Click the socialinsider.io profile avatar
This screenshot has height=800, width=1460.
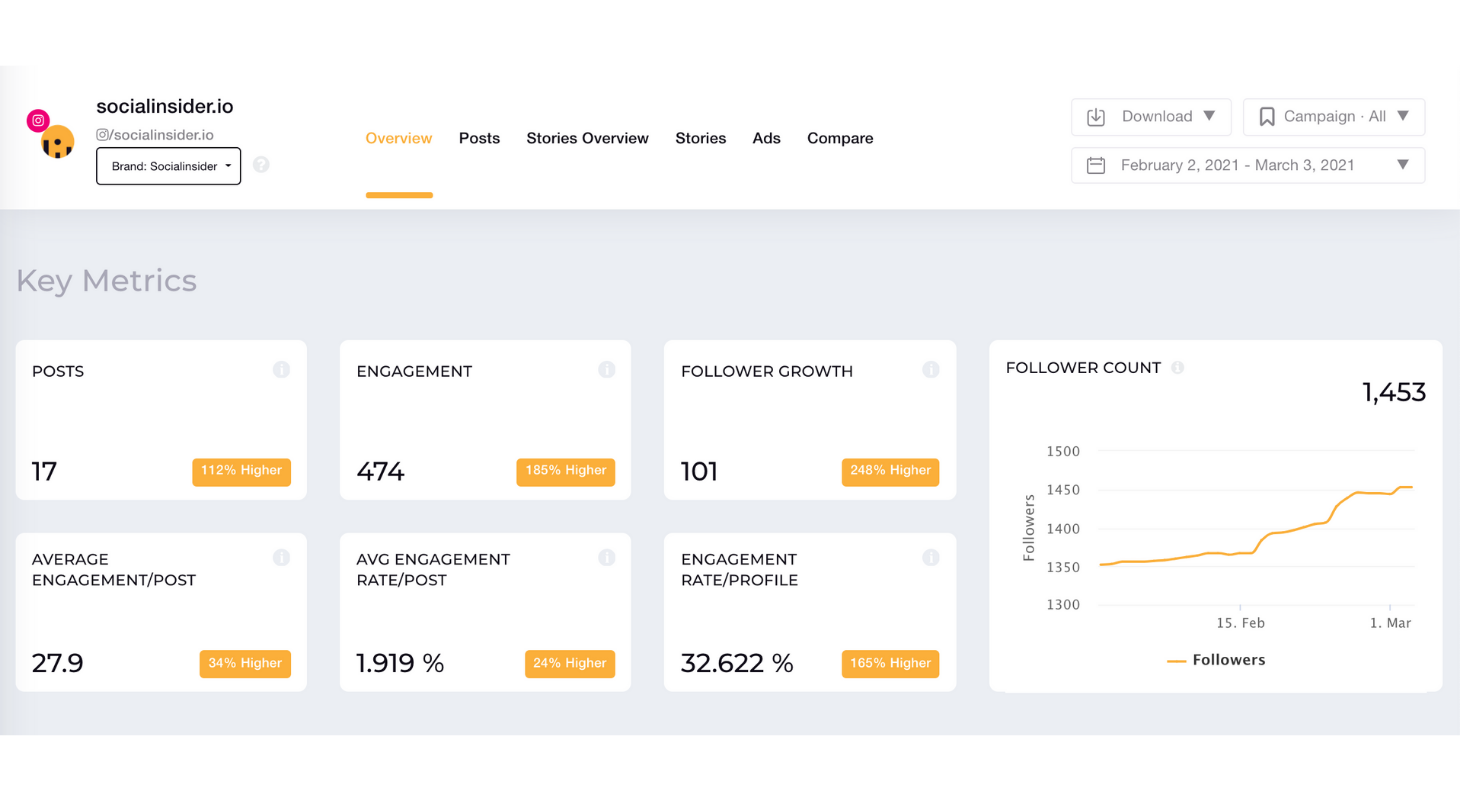[58, 143]
